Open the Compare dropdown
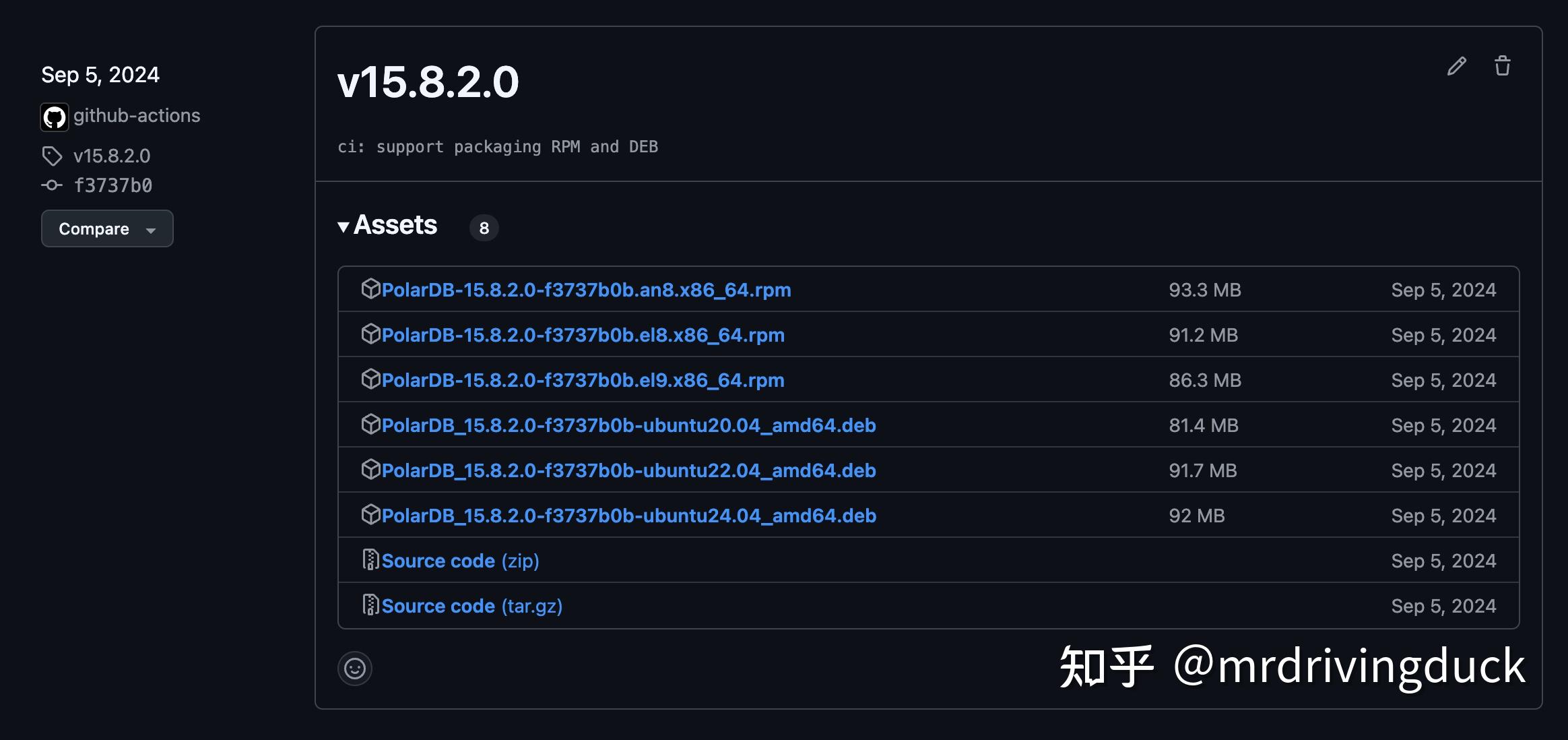The image size is (1568, 740). (x=94, y=228)
